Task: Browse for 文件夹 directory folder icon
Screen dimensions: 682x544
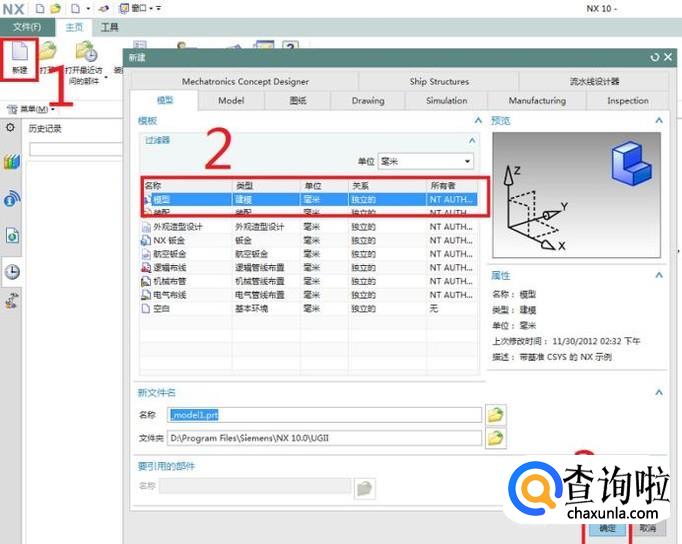Action: (x=495, y=438)
